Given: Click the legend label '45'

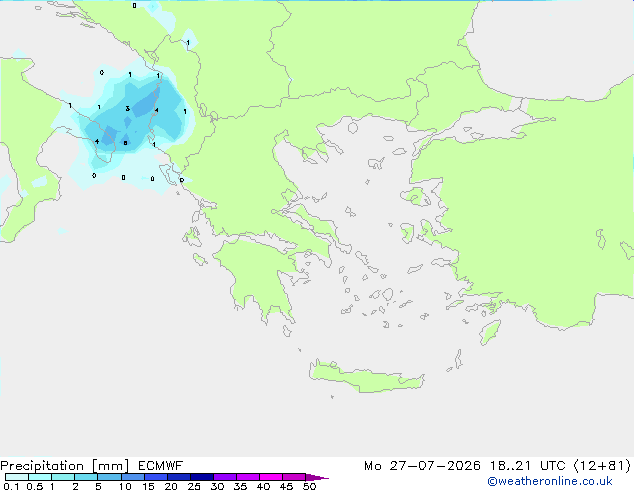Looking at the screenshot, I should click(x=286, y=486).
